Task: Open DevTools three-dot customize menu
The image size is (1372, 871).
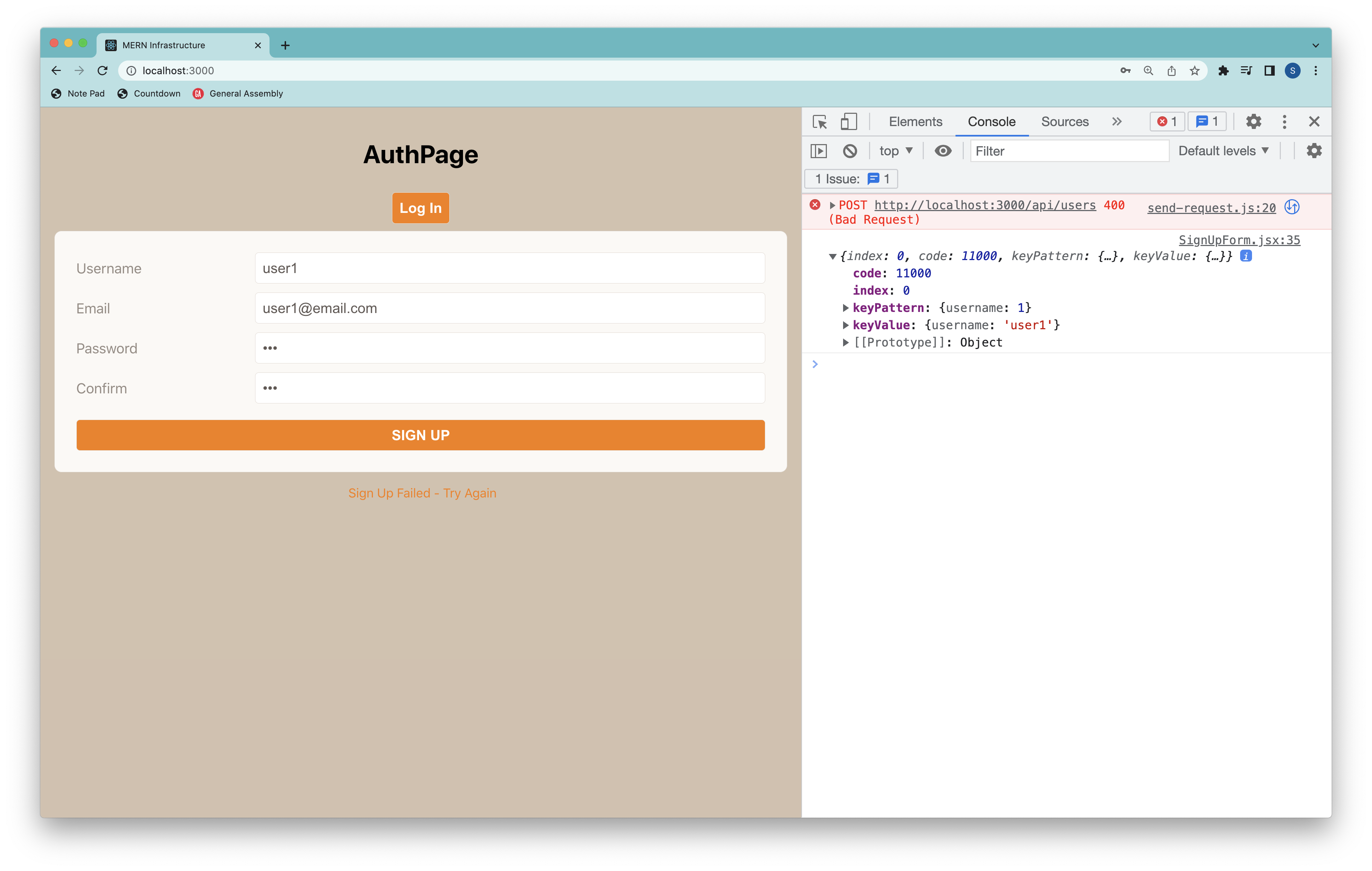Action: [x=1284, y=122]
